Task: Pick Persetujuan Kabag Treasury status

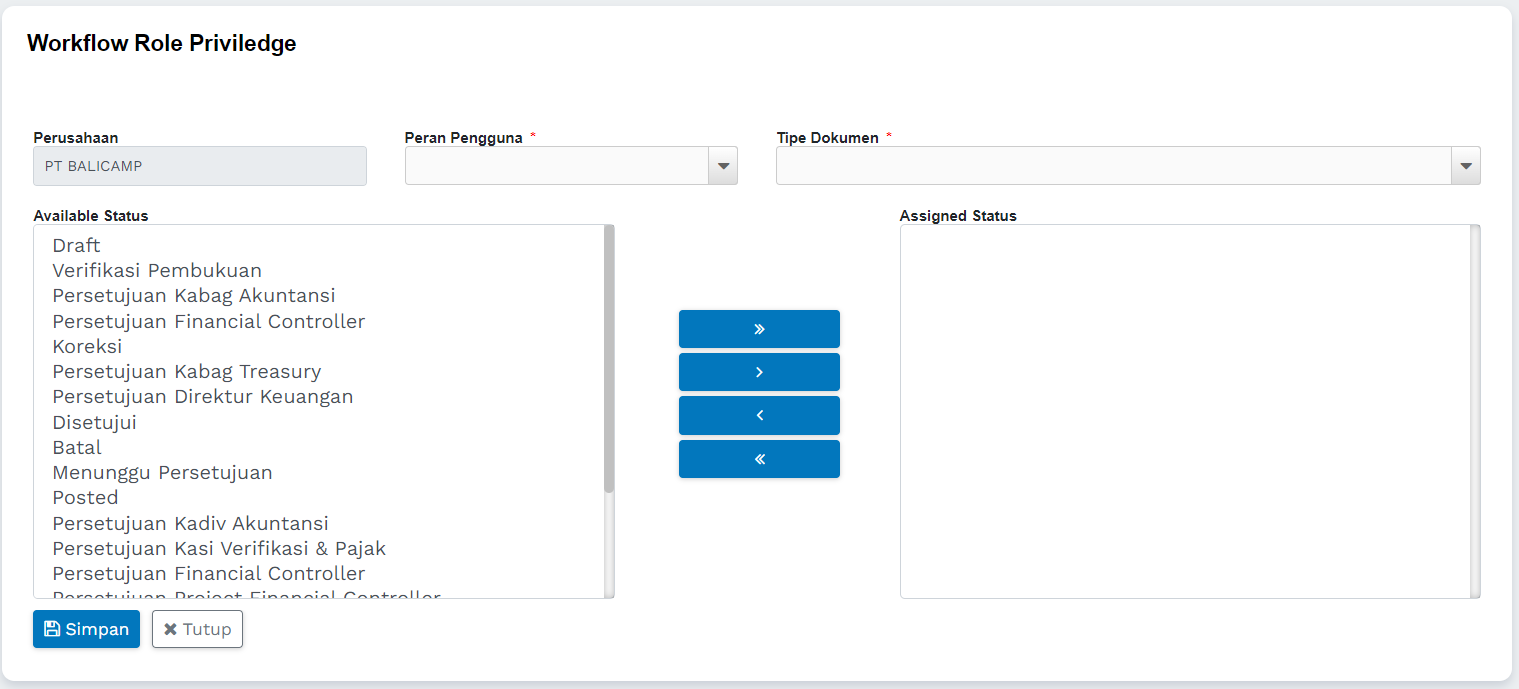Action: click(187, 371)
